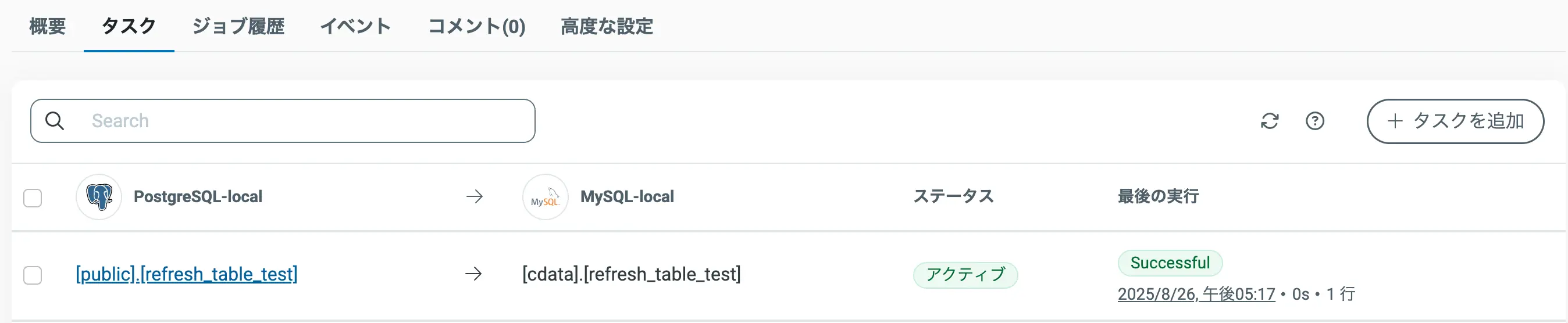The height and width of the screenshot is (323, 1568).
Task: Focus the Search input field
Action: pos(304,121)
